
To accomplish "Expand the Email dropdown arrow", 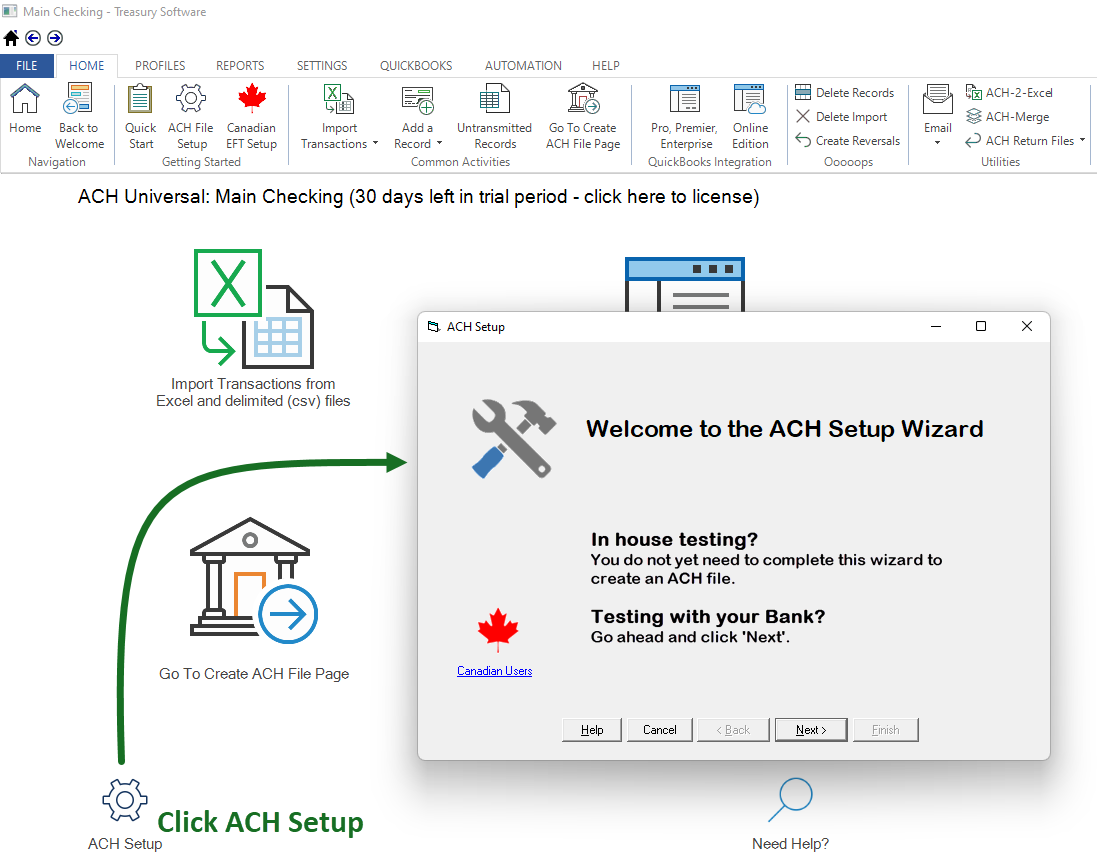I will tap(937, 143).
